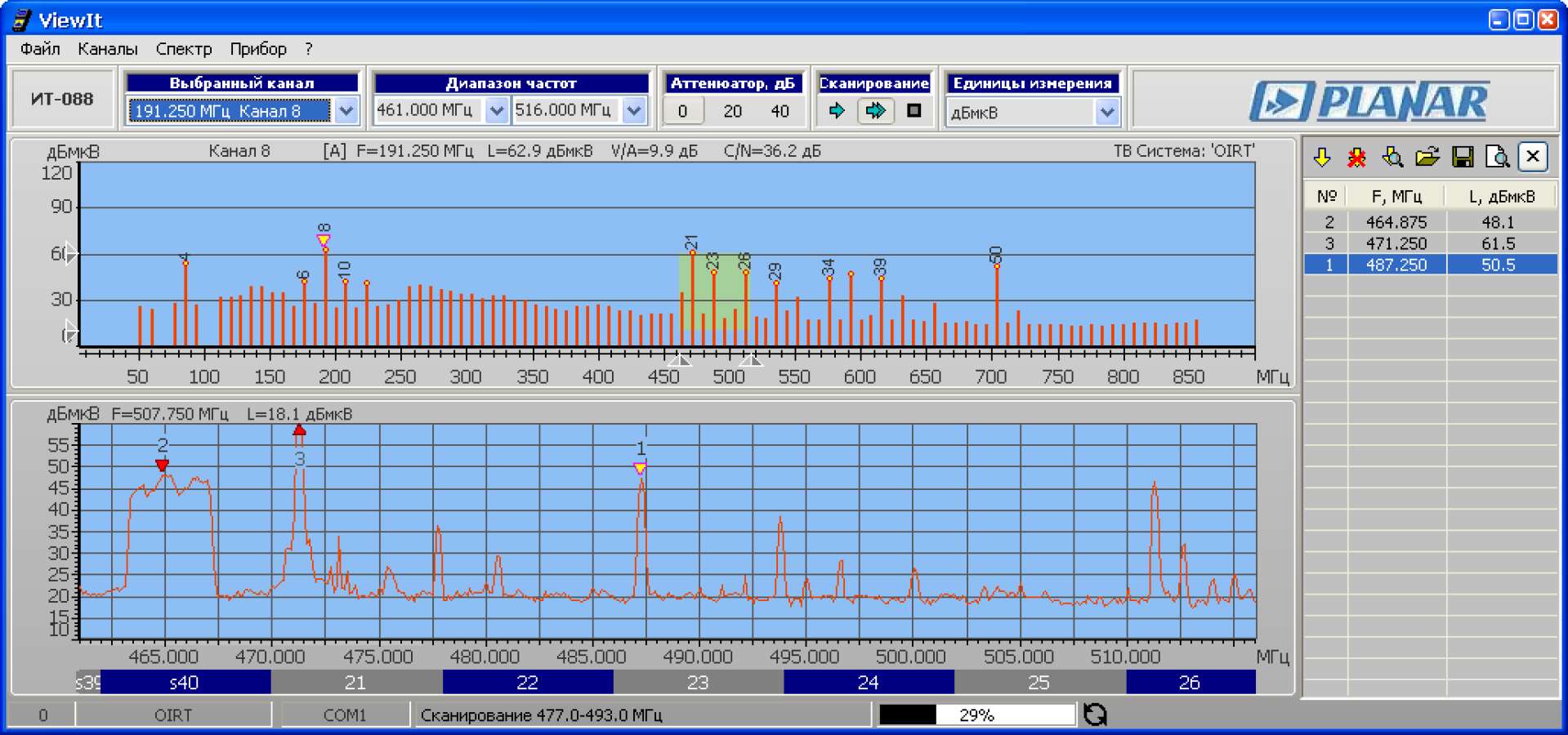Select channel 25 in bottom channel bar
Viewport: 1568px width, 735px height.
[1039, 682]
